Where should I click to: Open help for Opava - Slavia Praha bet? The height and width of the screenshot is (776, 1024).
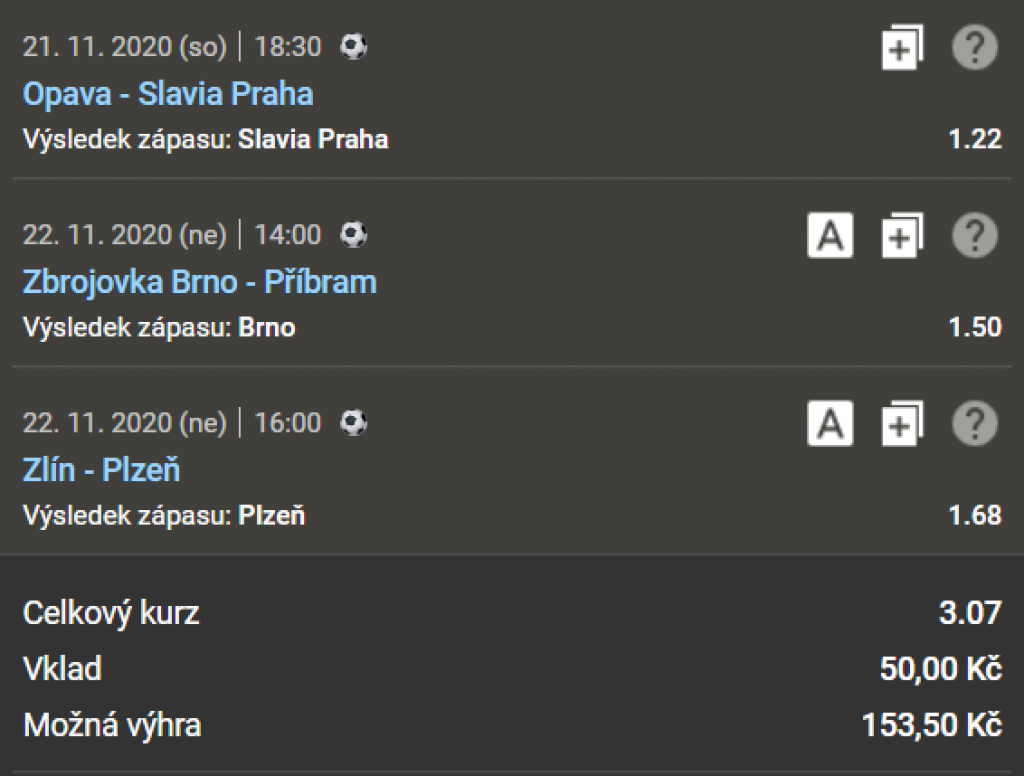tap(974, 47)
